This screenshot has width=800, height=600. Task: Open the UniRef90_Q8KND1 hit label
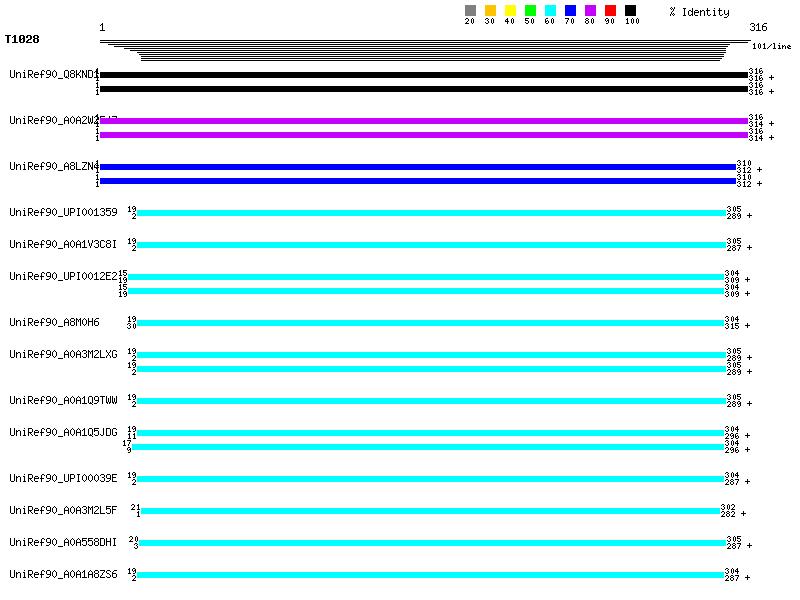(52, 75)
